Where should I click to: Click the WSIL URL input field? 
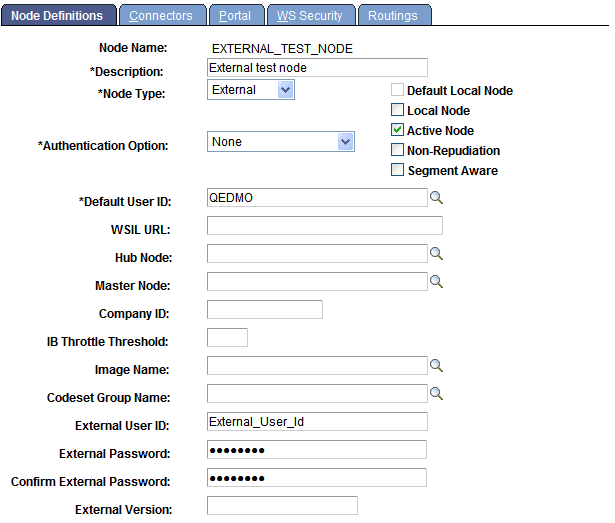click(x=325, y=226)
